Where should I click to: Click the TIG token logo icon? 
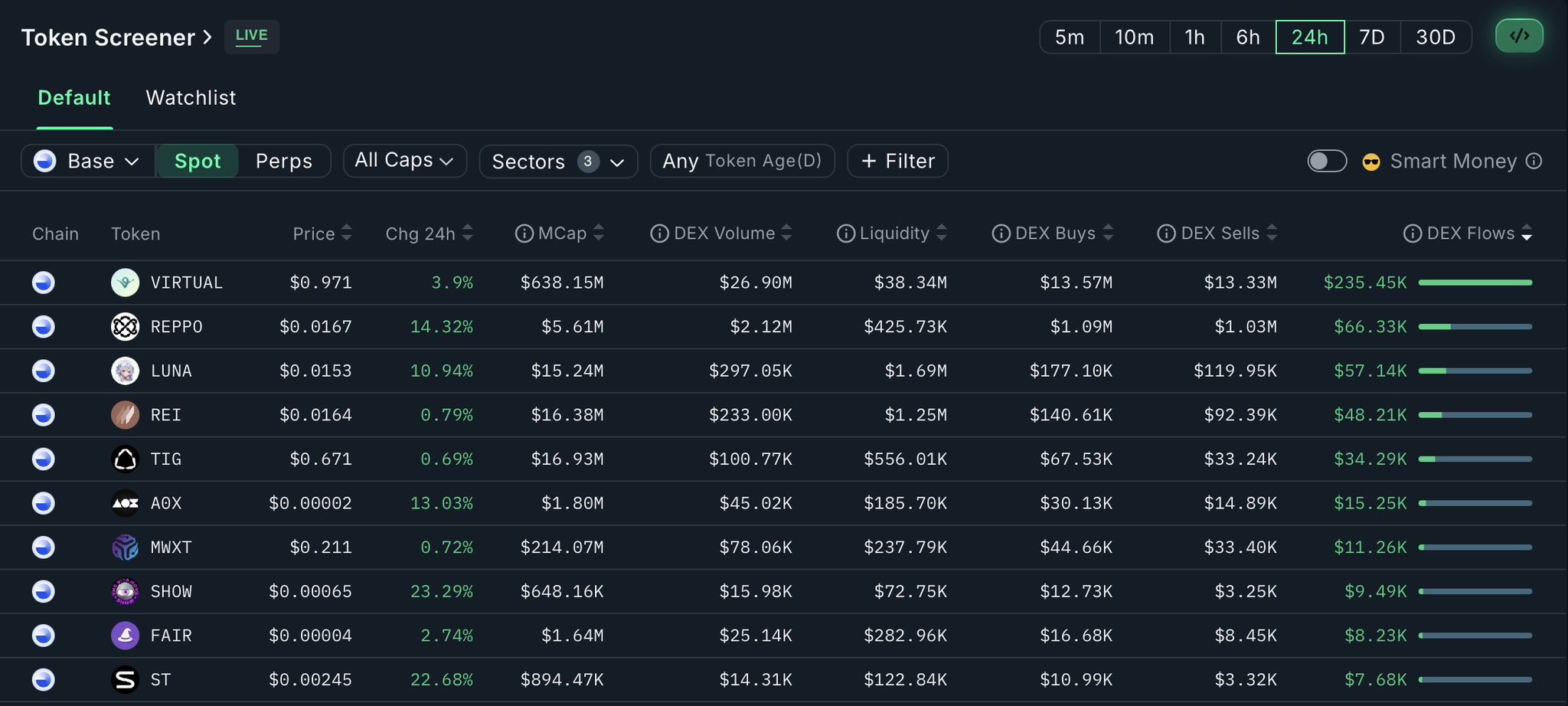coord(125,459)
